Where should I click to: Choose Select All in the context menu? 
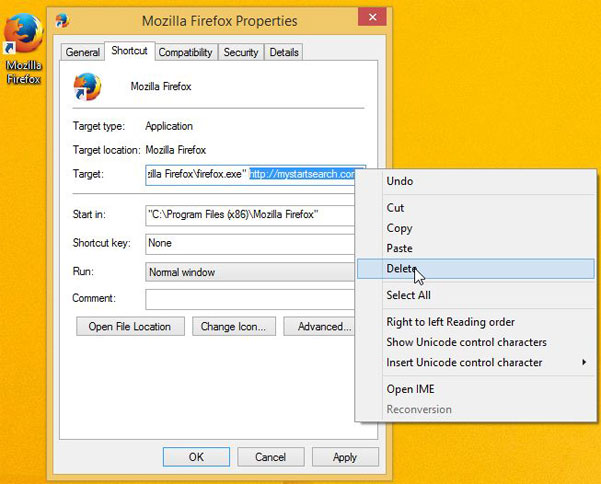click(408, 295)
